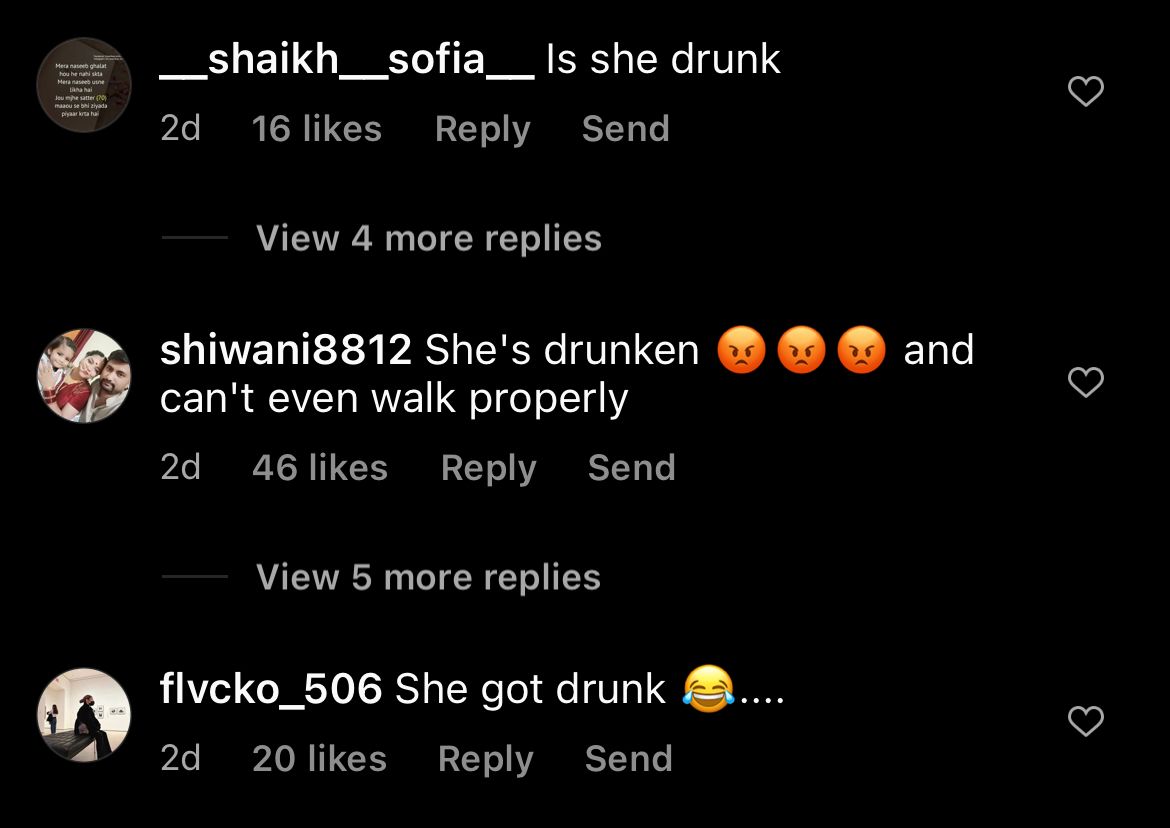The width and height of the screenshot is (1170, 828).
Task: View the 16 likes list
Action: coord(316,128)
